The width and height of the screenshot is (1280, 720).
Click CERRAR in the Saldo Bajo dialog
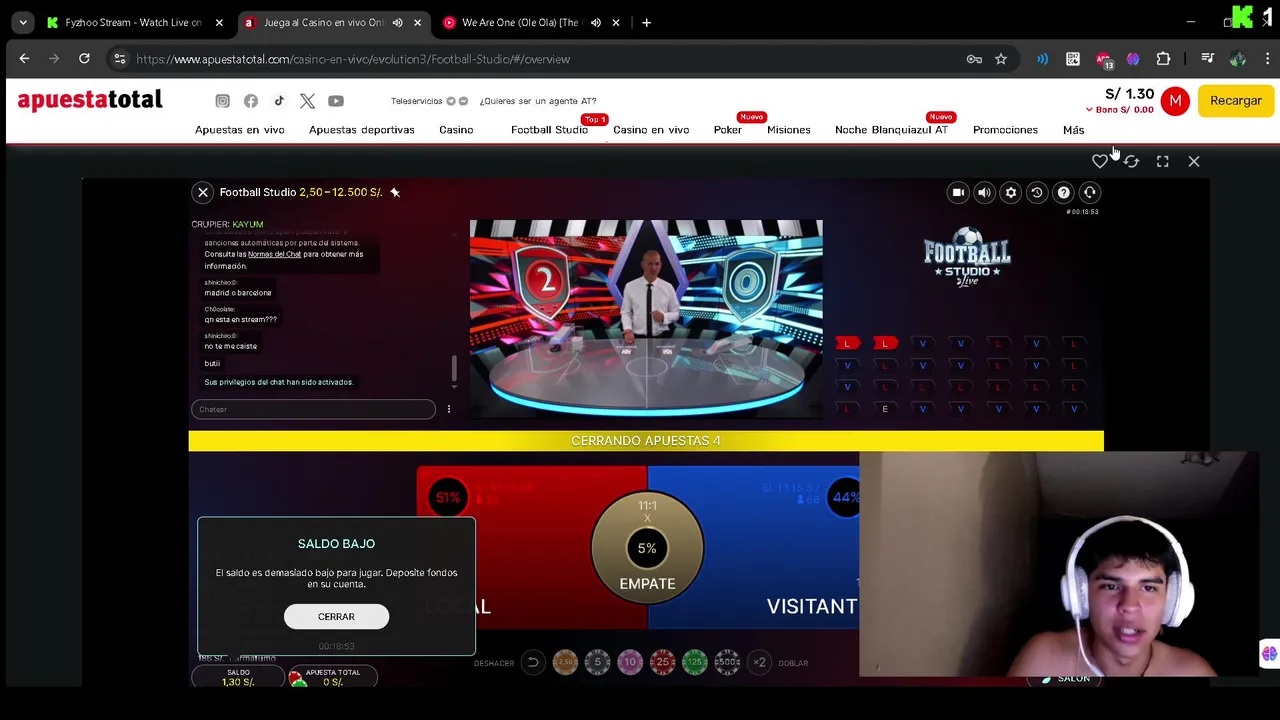336,617
